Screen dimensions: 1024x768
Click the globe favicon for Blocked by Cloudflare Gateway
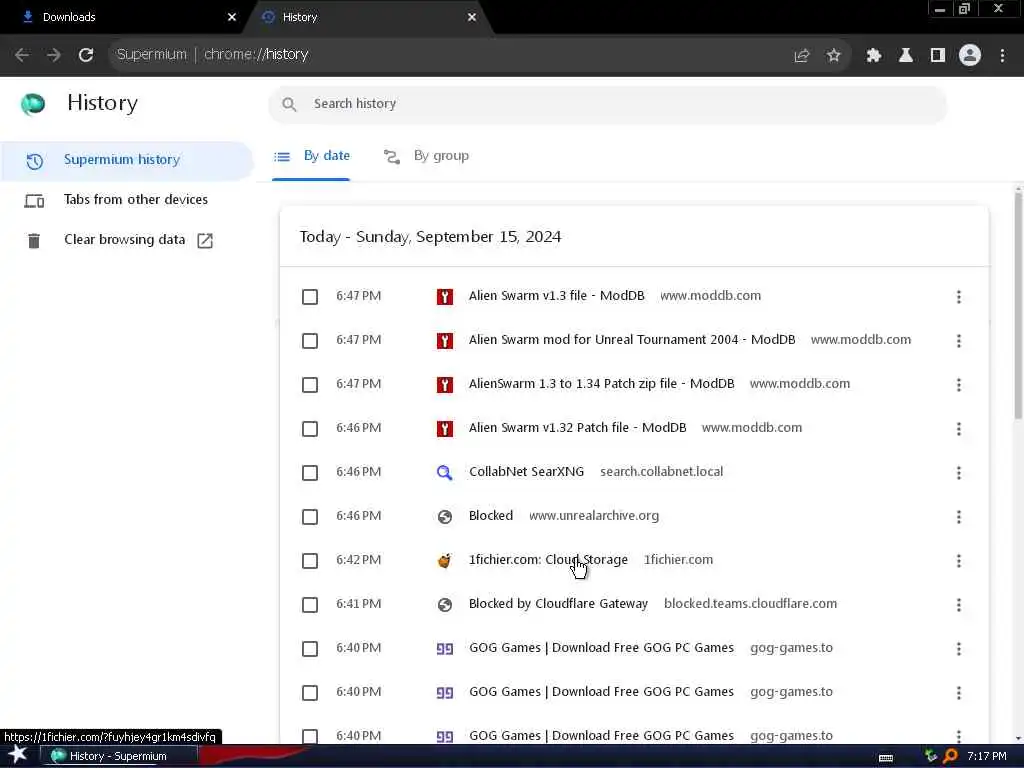445,605
